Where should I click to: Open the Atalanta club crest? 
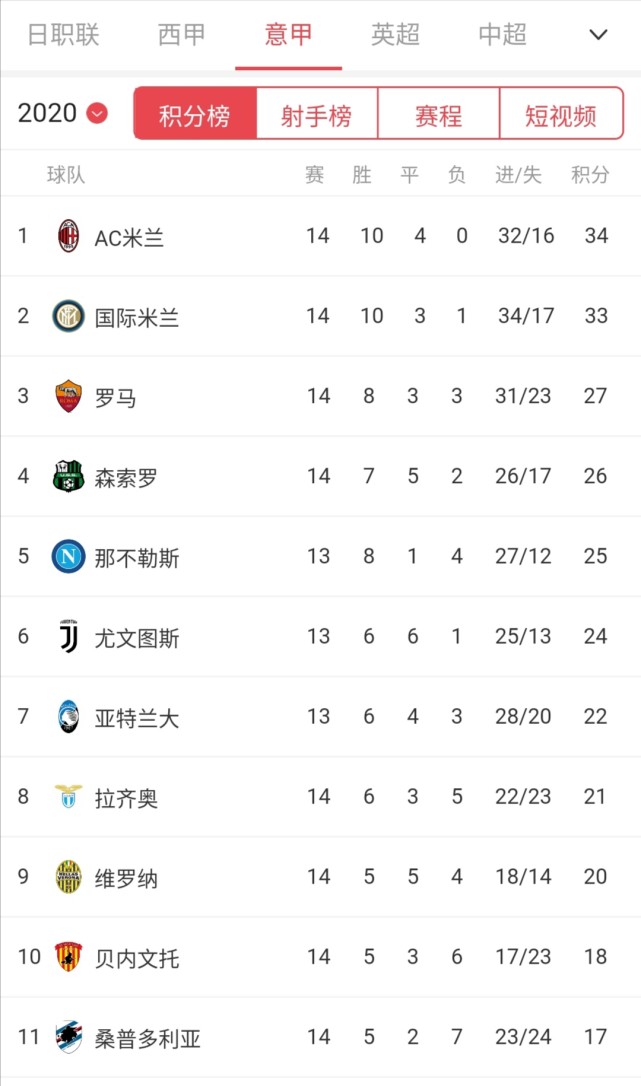pos(68,717)
